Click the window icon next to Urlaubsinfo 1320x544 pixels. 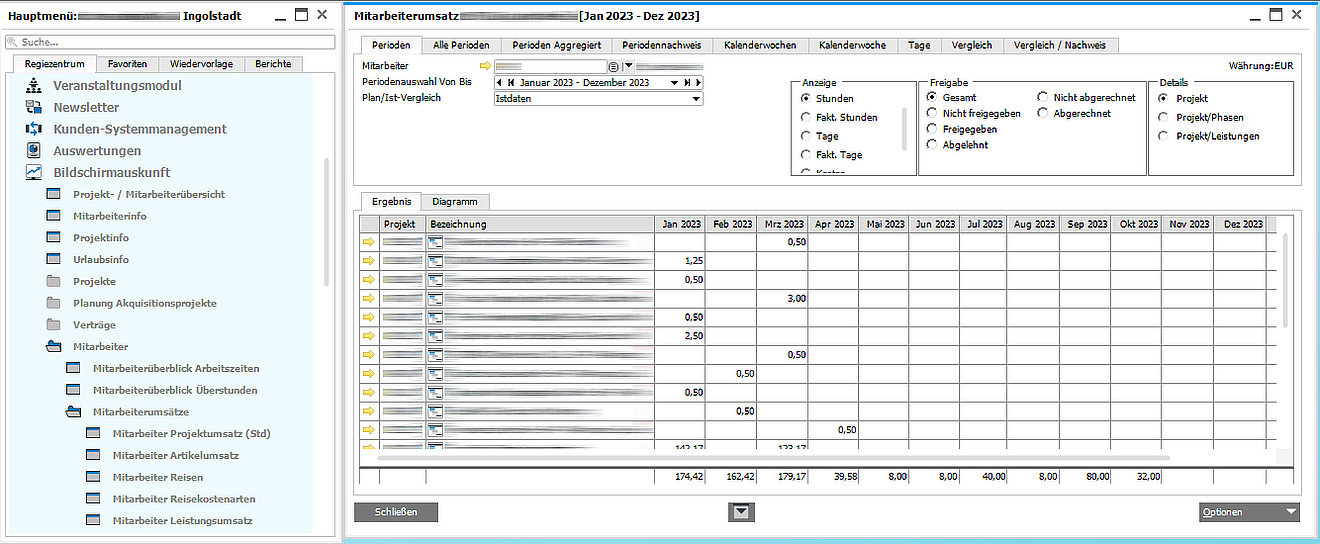pyautogui.click(x=54, y=260)
